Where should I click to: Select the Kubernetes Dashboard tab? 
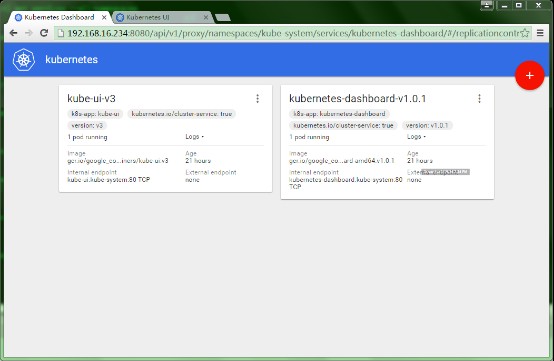click(59, 17)
